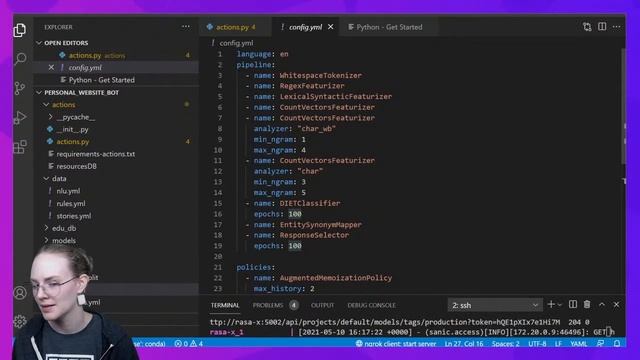Click AugmentedMemoizationPolicy on line 22

click(336, 278)
